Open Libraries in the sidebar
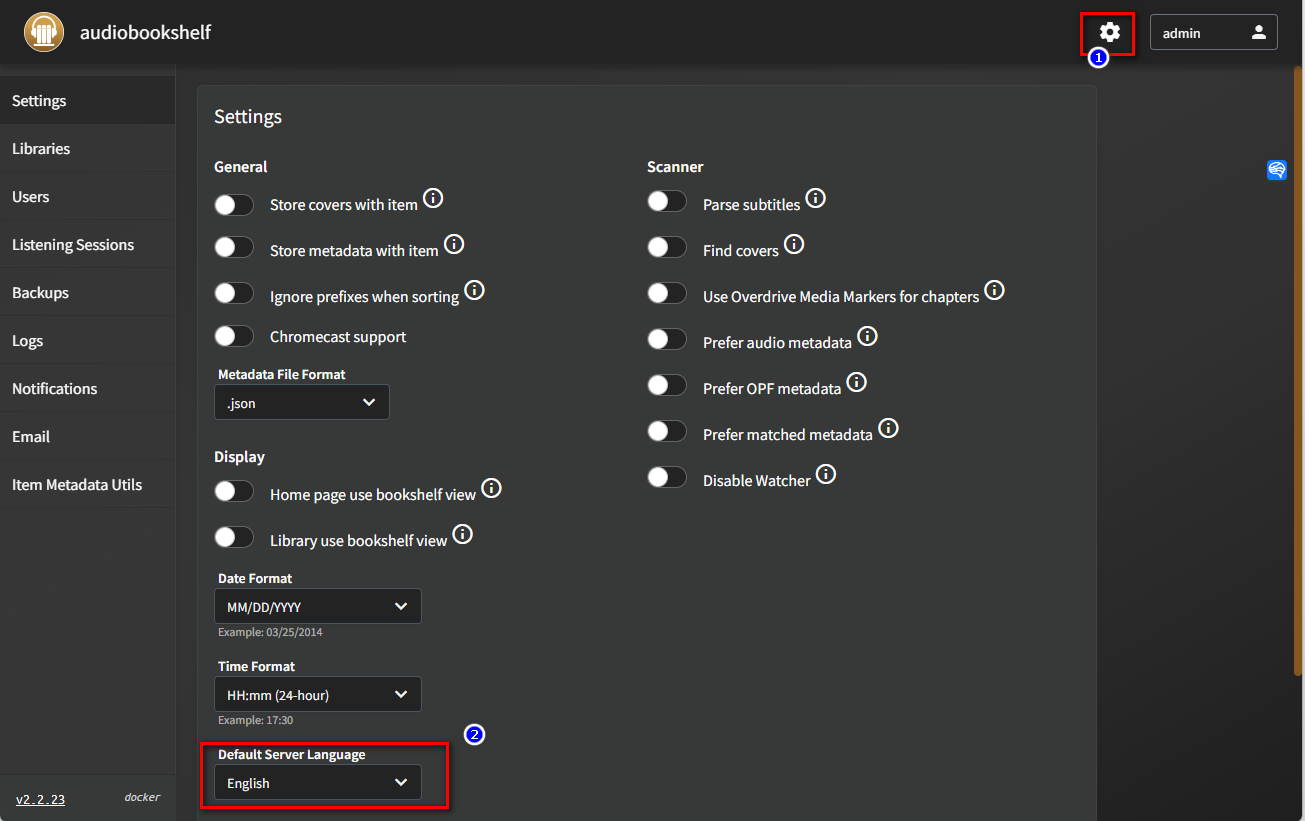1305x821 pixels. 41,149
